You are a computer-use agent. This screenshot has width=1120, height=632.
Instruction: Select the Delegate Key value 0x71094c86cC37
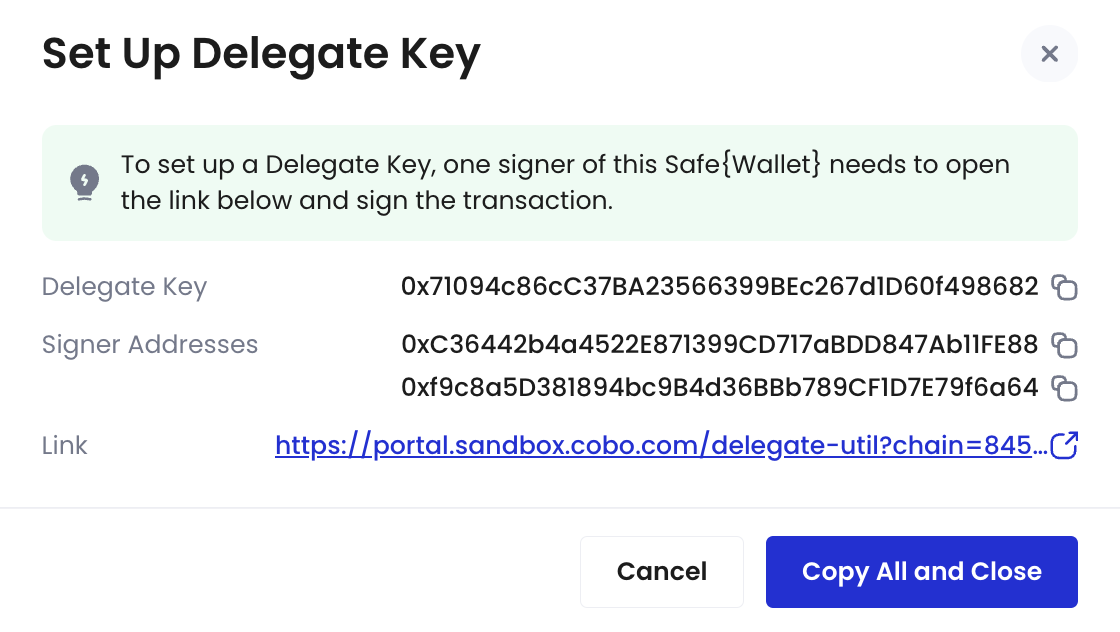[719, 286]
